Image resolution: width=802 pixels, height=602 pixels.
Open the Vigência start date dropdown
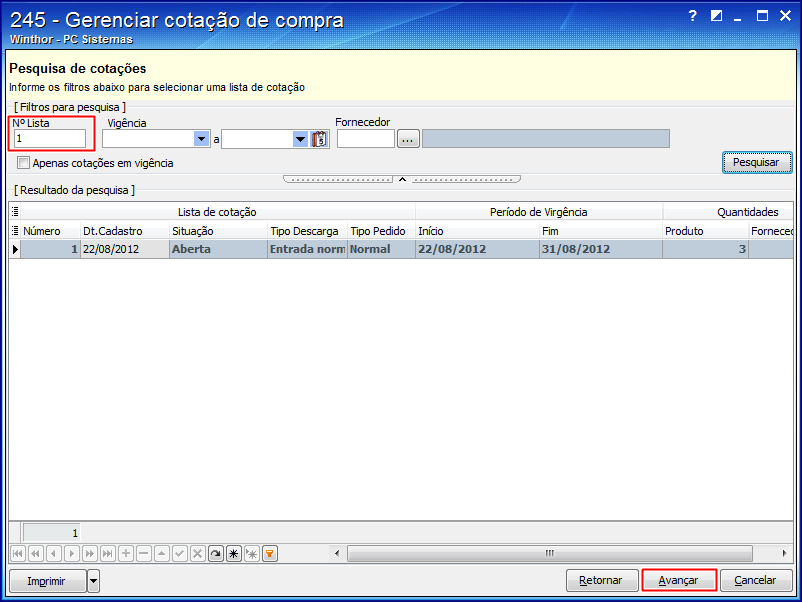(x=202, y=139)
